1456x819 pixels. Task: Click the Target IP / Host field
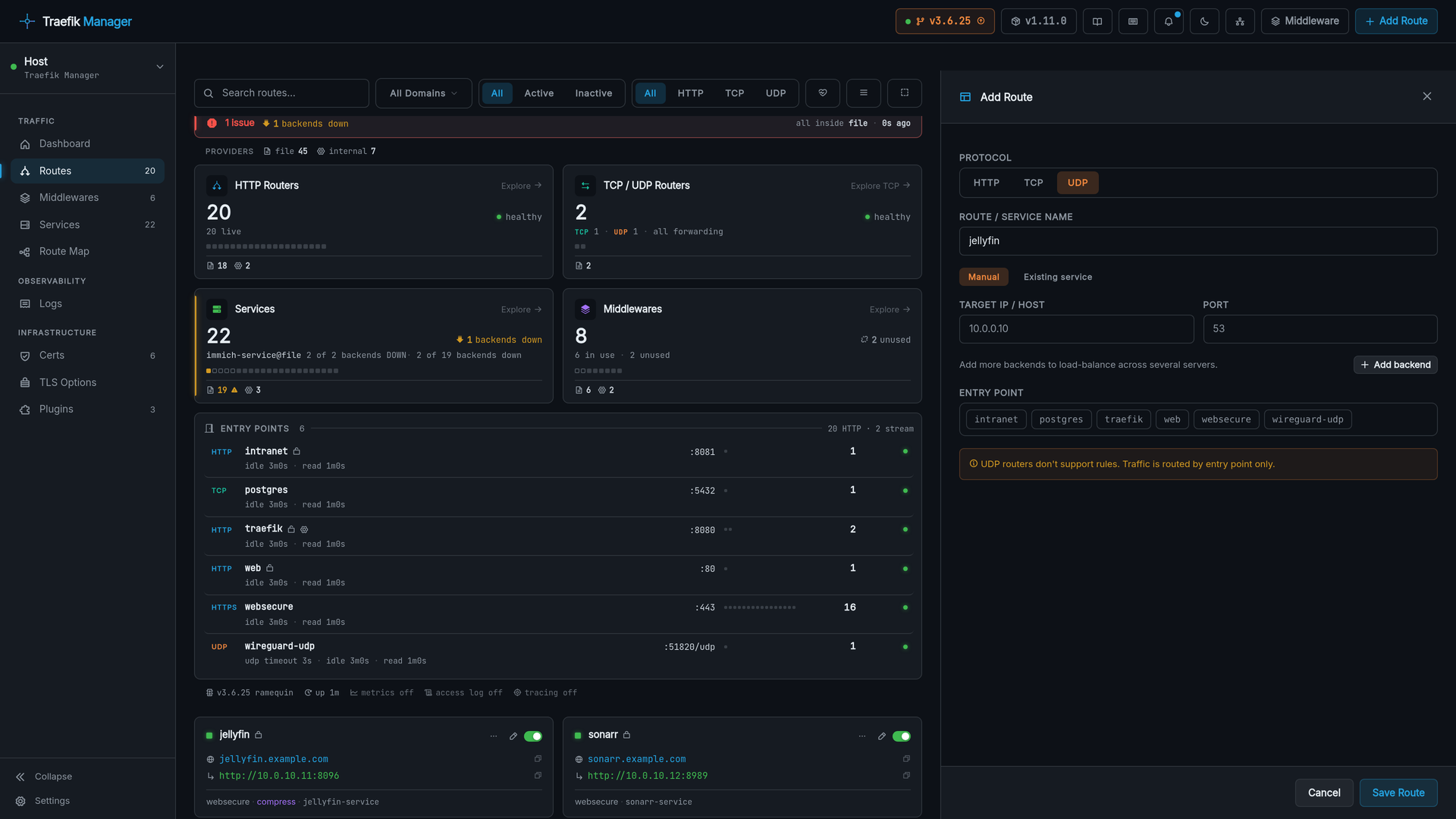[1077, 329]
